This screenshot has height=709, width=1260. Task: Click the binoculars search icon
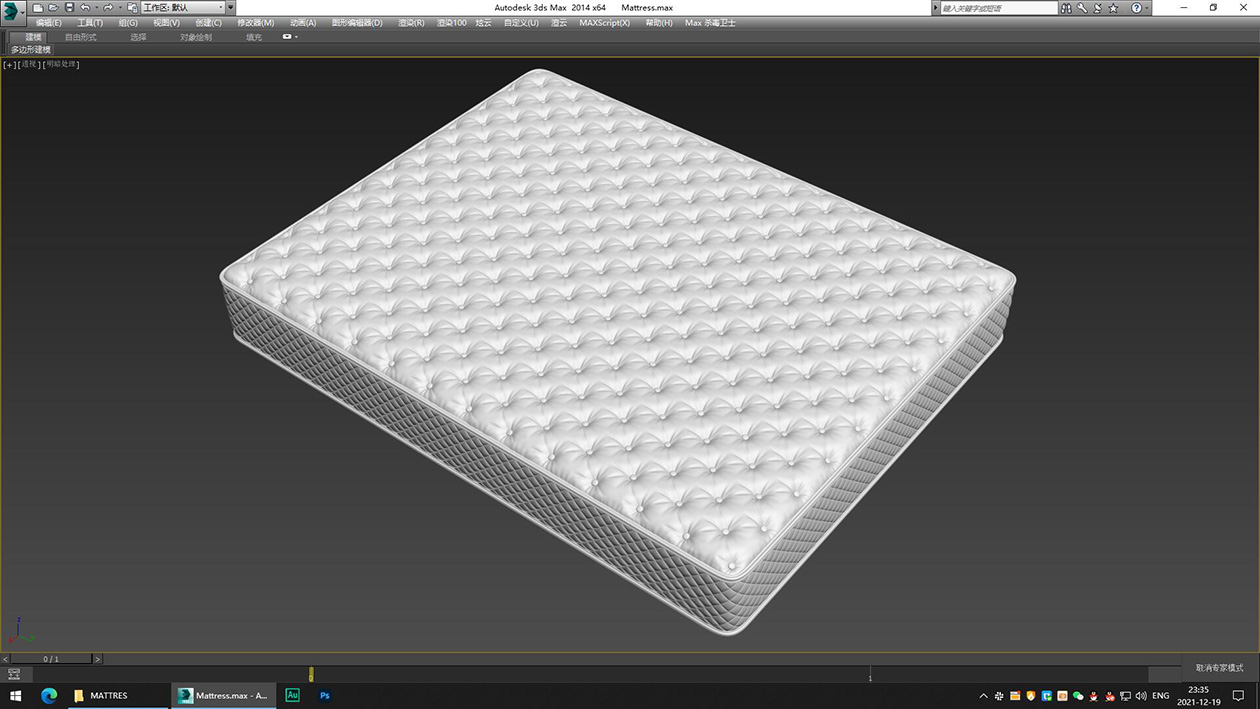click(x=1067, y=7)
